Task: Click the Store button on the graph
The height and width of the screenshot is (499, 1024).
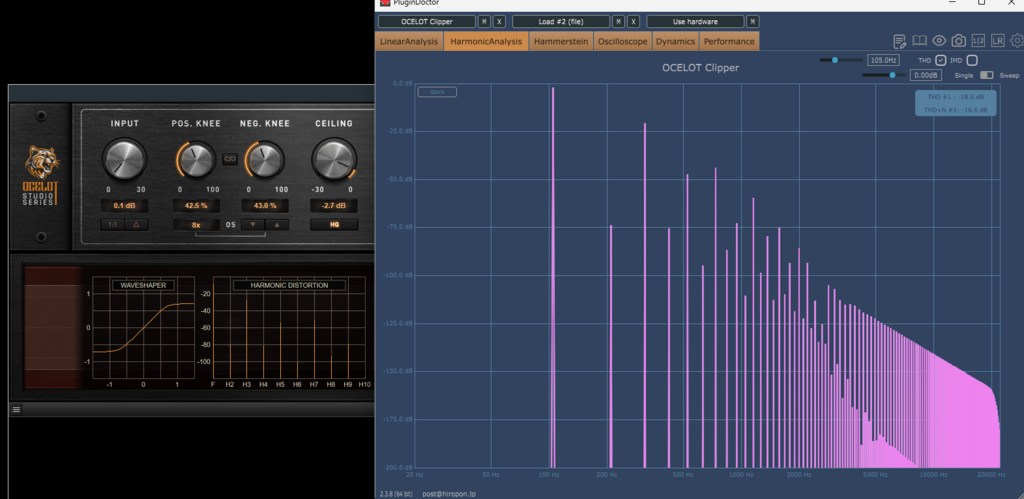Action: pos(438,92)
